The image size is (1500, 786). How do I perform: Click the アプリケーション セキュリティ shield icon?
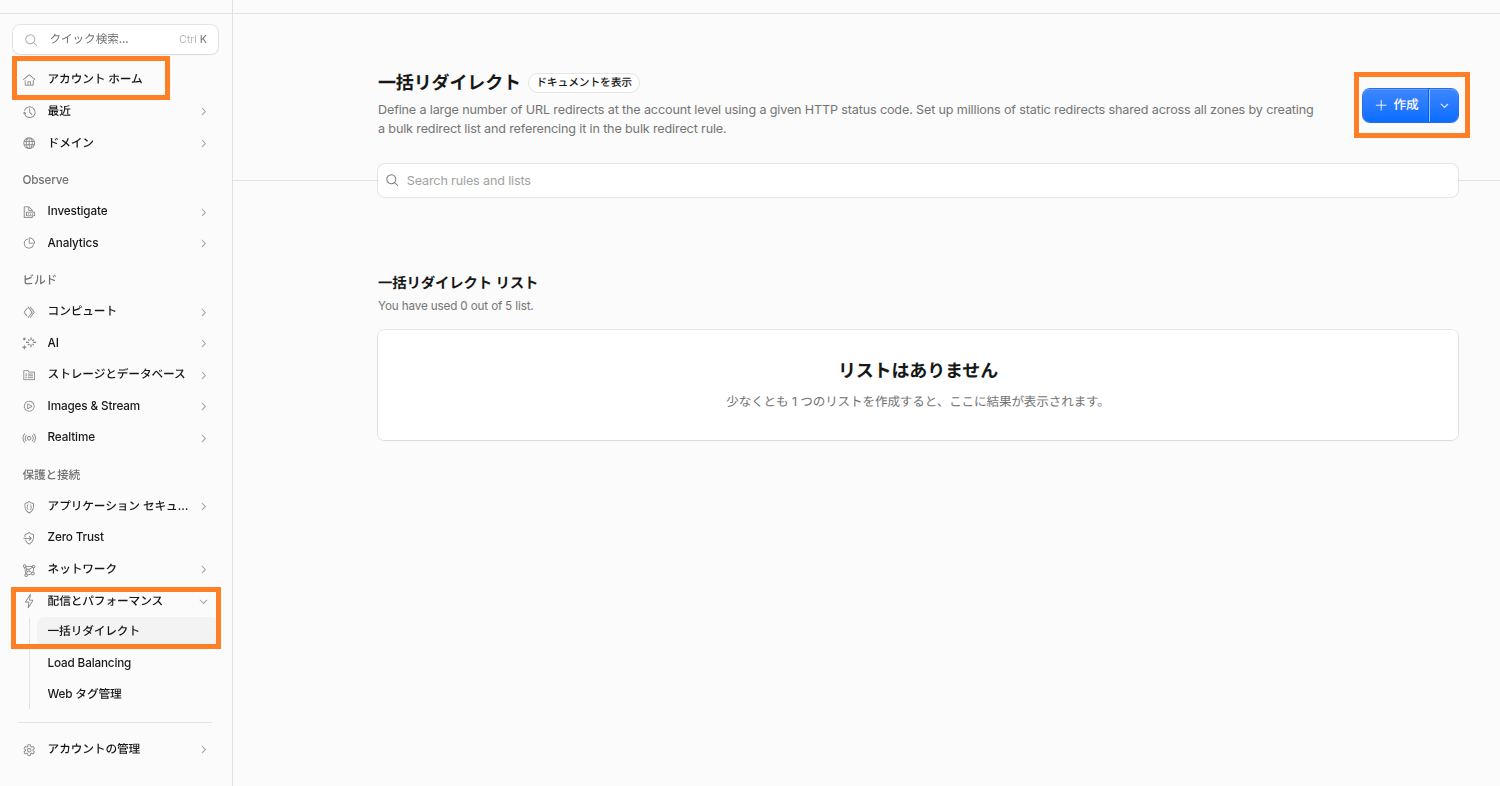point(29,506)
